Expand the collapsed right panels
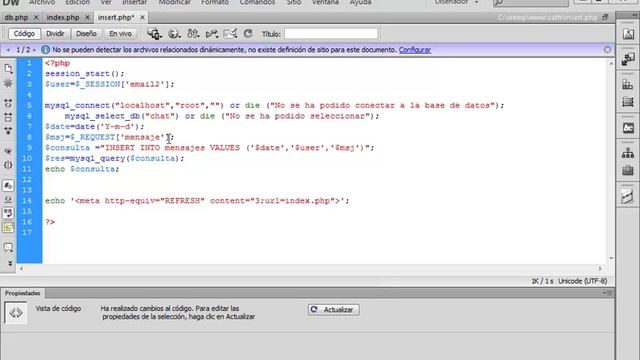The width and height of the screenshot is (640, 360). [635, 15]
